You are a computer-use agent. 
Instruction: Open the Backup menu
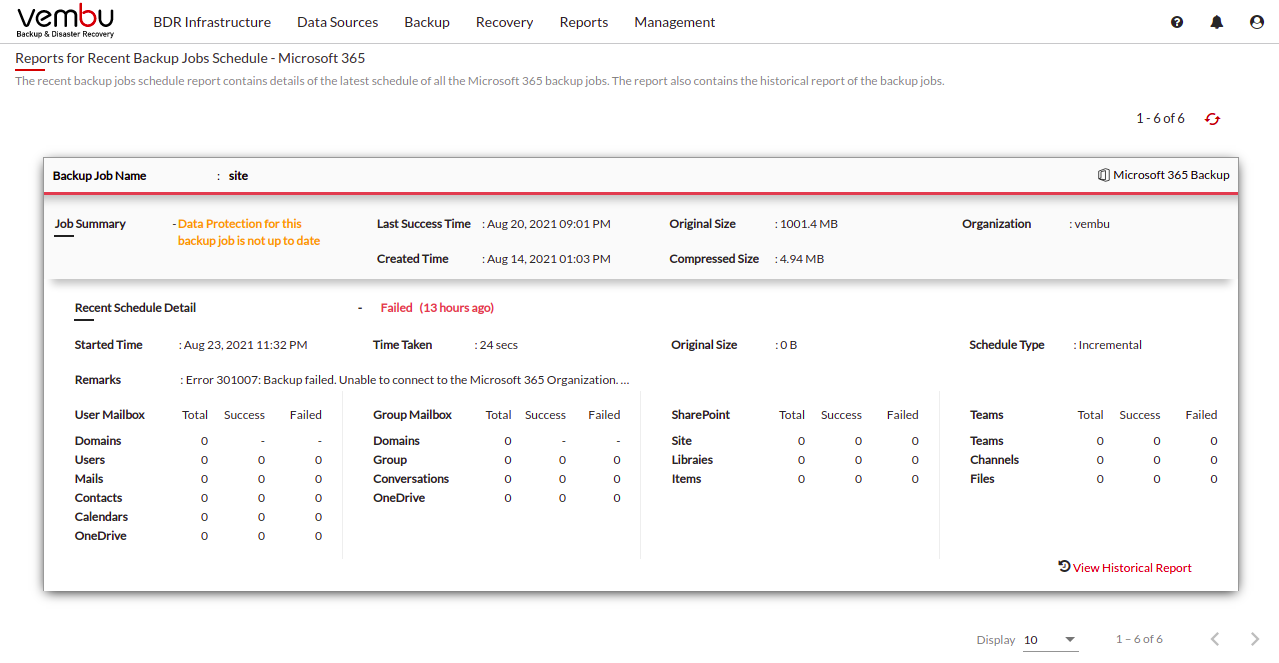(427, 22)
